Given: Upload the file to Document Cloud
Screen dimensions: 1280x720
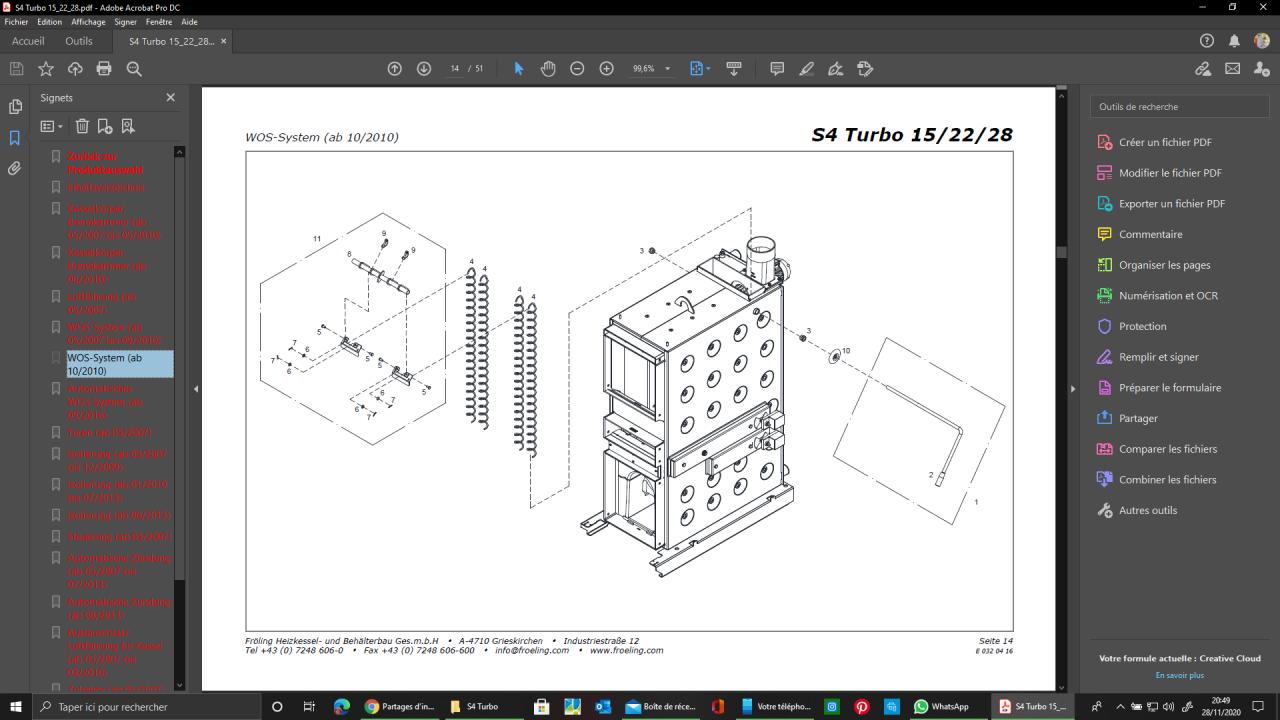Looking at the screenshot, I should click(75, 69).
